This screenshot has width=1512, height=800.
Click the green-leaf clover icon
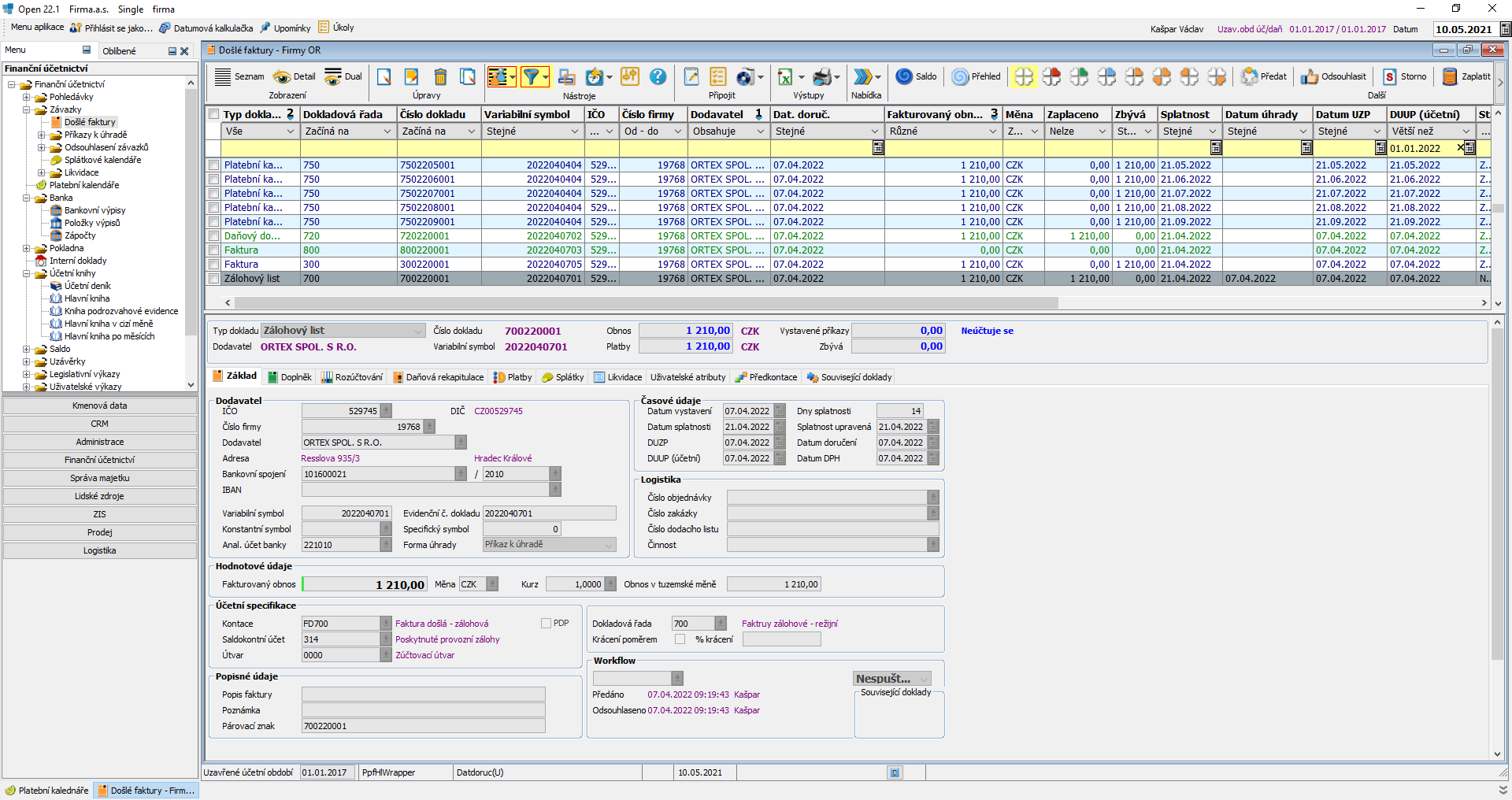point(1079,76)
